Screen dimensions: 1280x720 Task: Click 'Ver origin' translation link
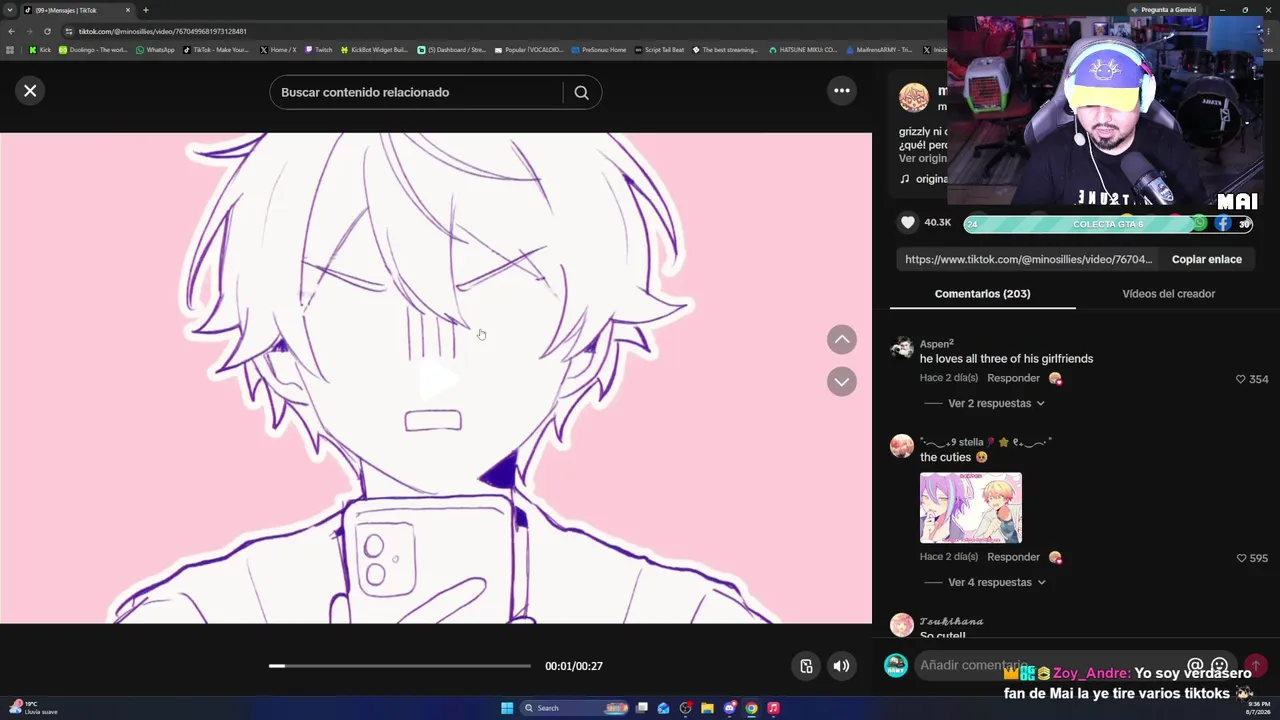pyautogui.click(x=922, y=158)
